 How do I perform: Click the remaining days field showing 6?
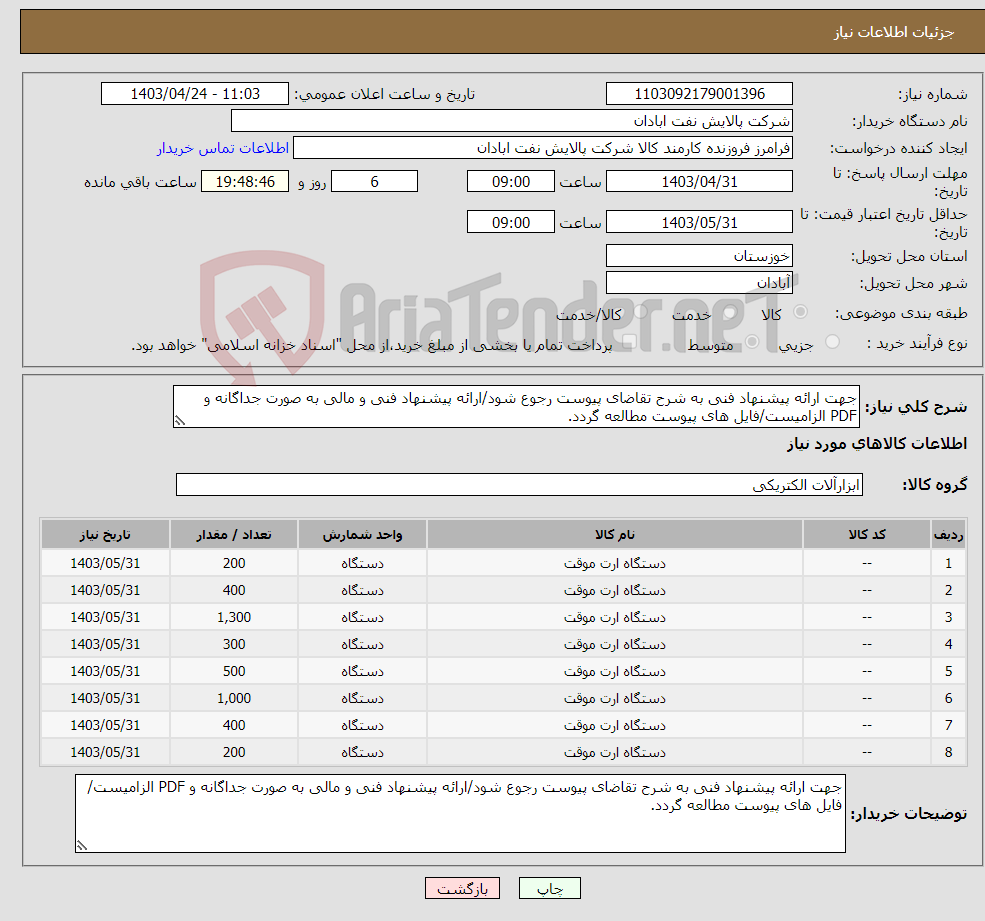374,182
